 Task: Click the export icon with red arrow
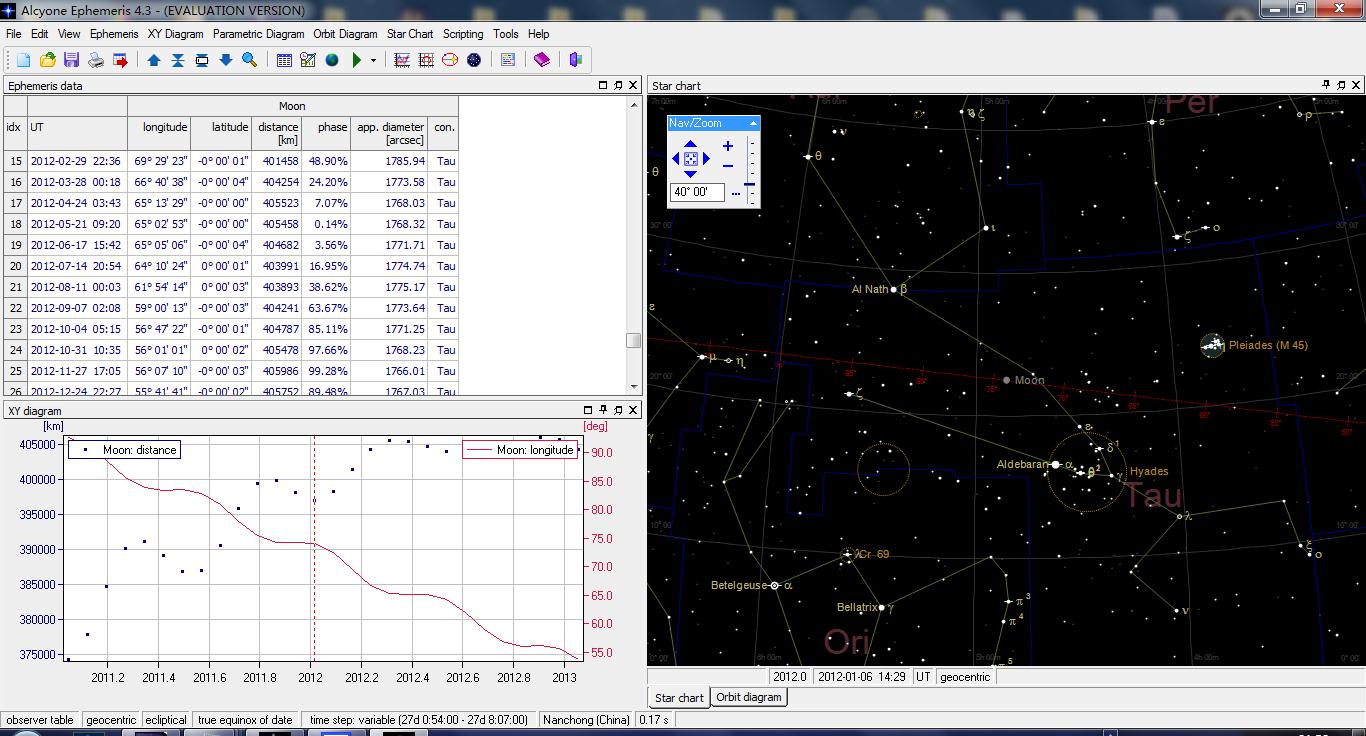120,60
